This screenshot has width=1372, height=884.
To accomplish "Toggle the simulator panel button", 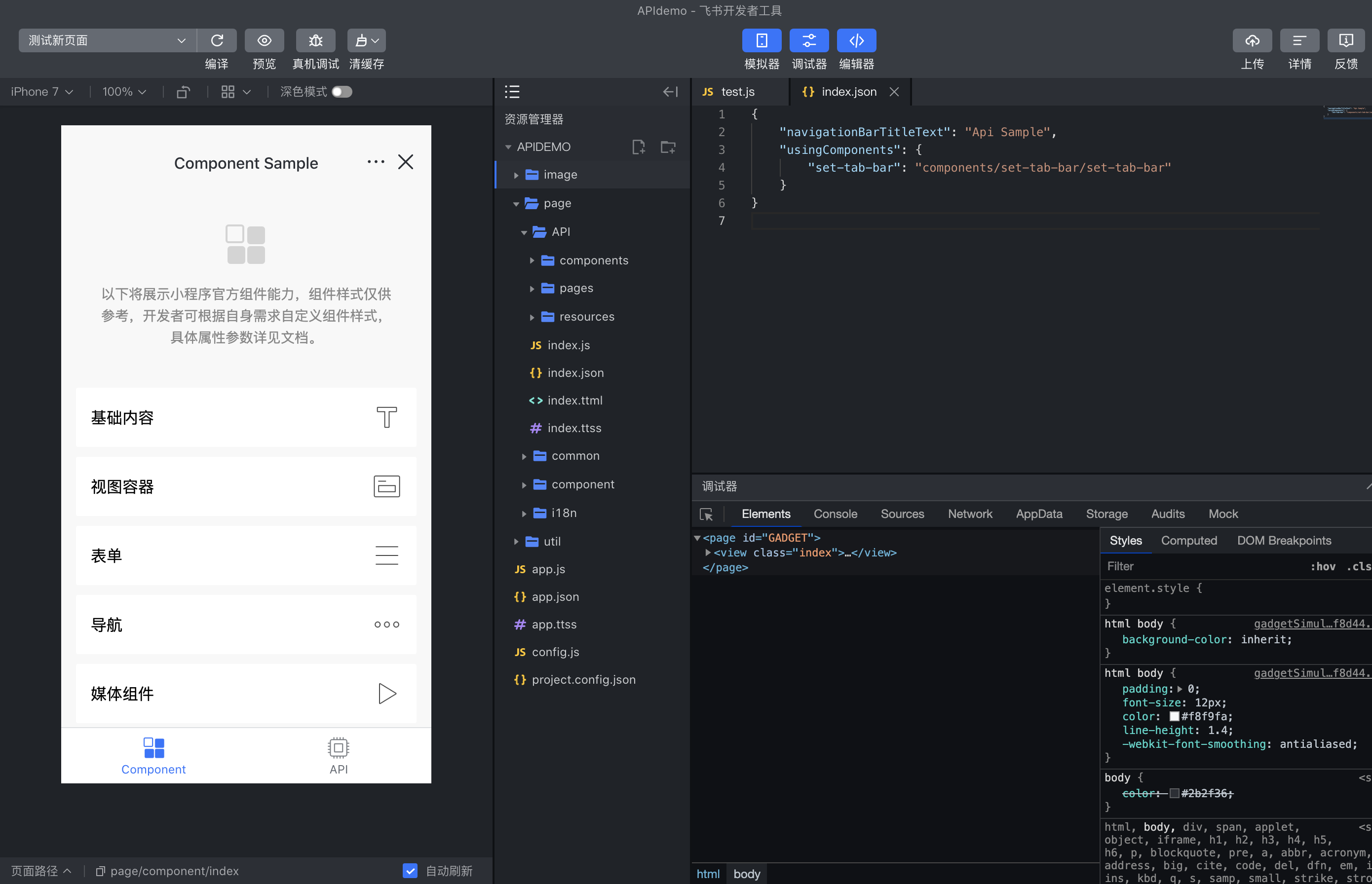I will (762, 40).
